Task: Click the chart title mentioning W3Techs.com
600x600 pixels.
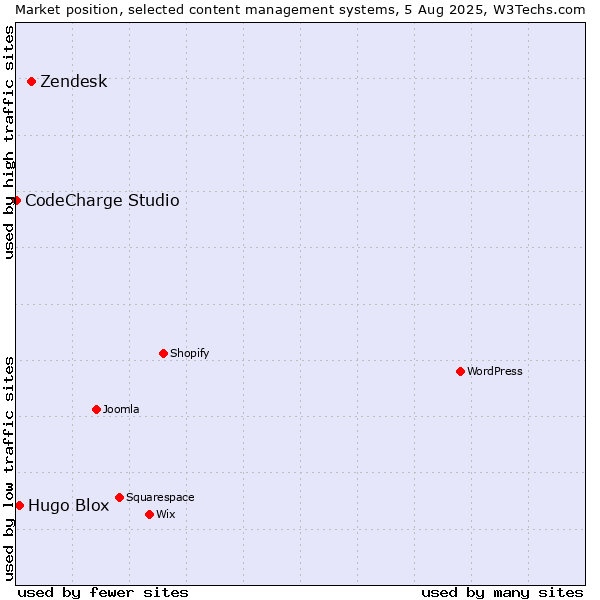Action: [300, 10]
